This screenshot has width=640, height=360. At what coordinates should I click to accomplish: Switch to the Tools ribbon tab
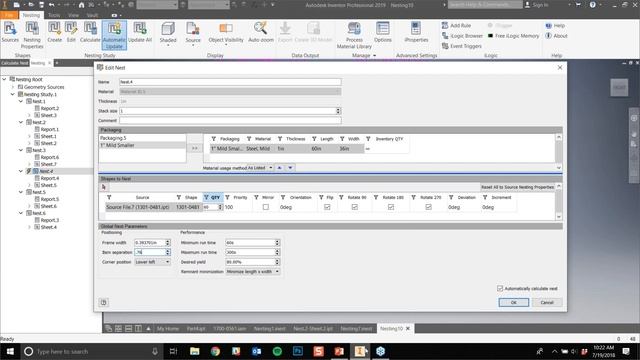click(54, 15)
